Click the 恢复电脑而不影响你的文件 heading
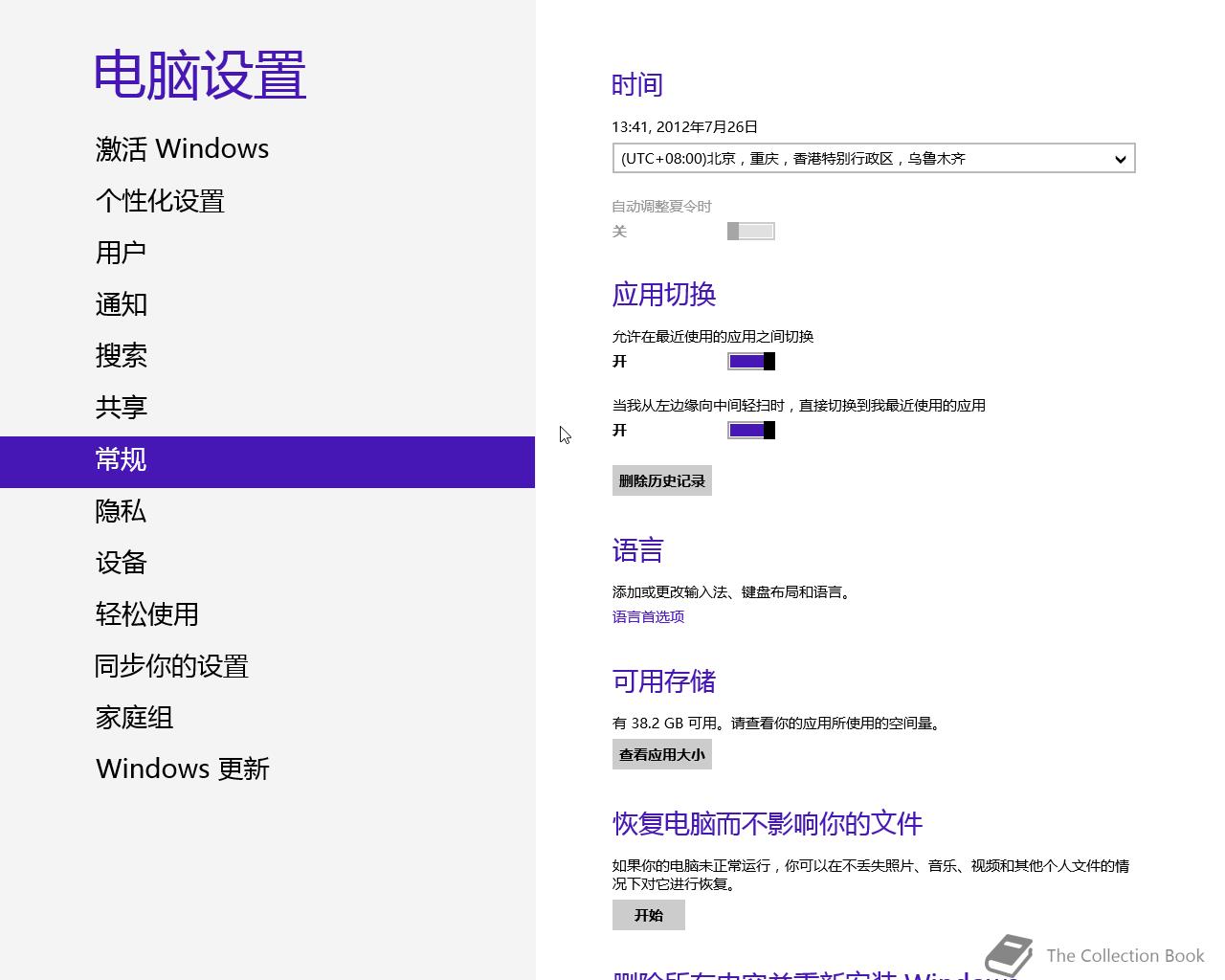The image size is (1225, 980). [768, 824]
